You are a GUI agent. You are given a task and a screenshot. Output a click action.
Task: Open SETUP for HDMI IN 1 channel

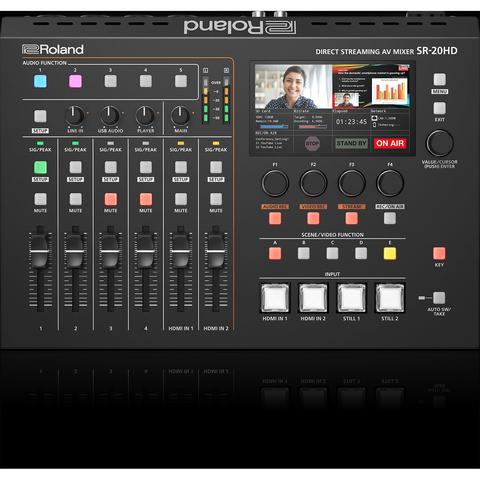(x=181, y=167)
